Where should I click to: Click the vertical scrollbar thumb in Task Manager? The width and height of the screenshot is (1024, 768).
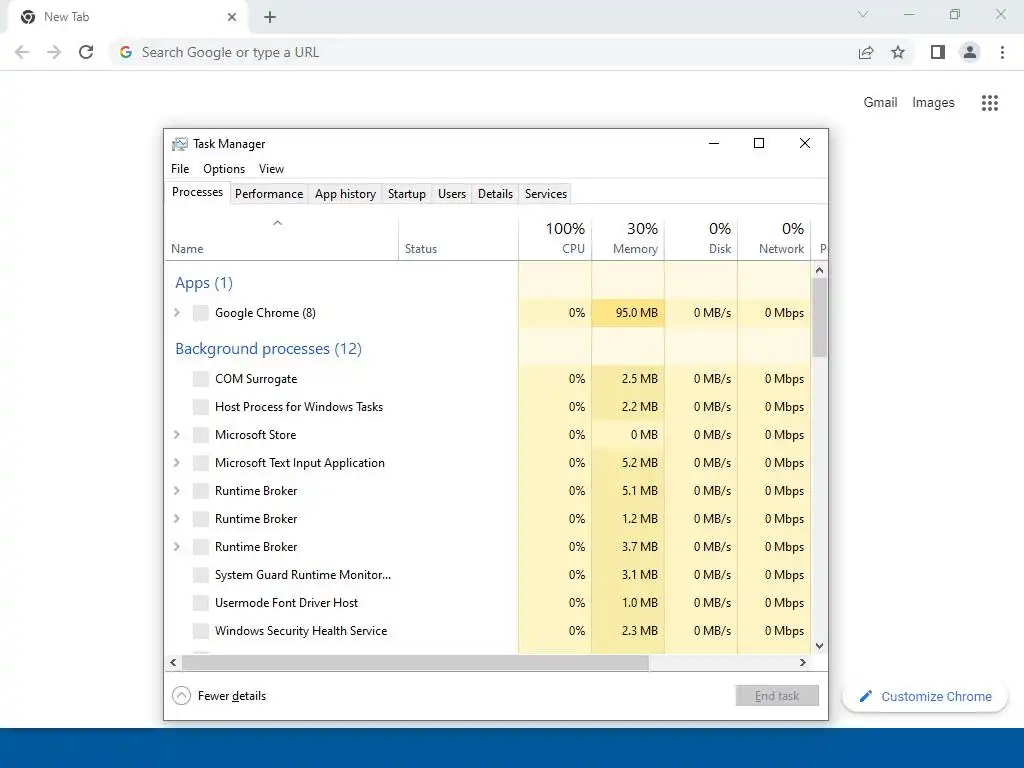820,317
